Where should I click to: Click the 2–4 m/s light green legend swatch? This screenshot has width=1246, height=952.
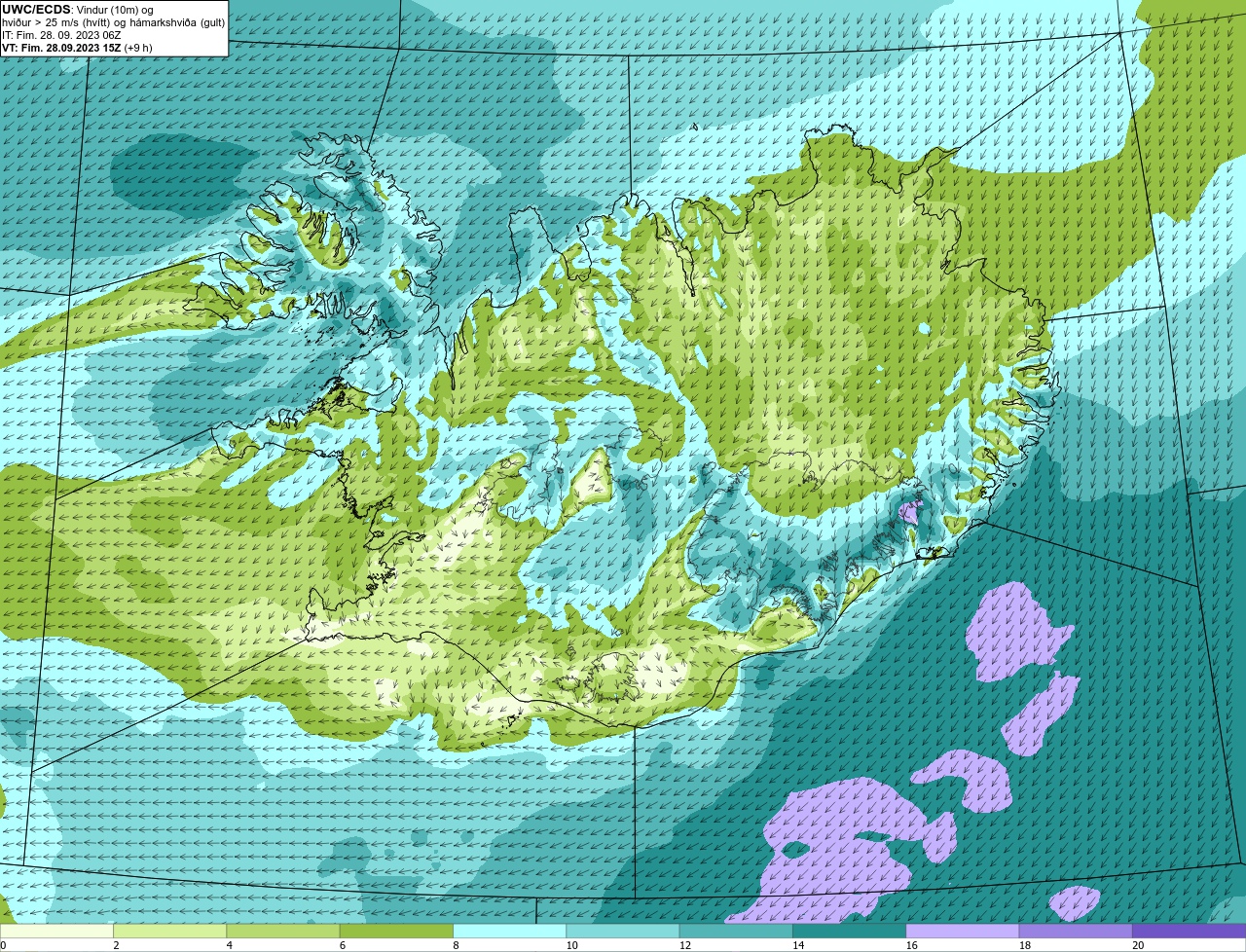point(170,931)
